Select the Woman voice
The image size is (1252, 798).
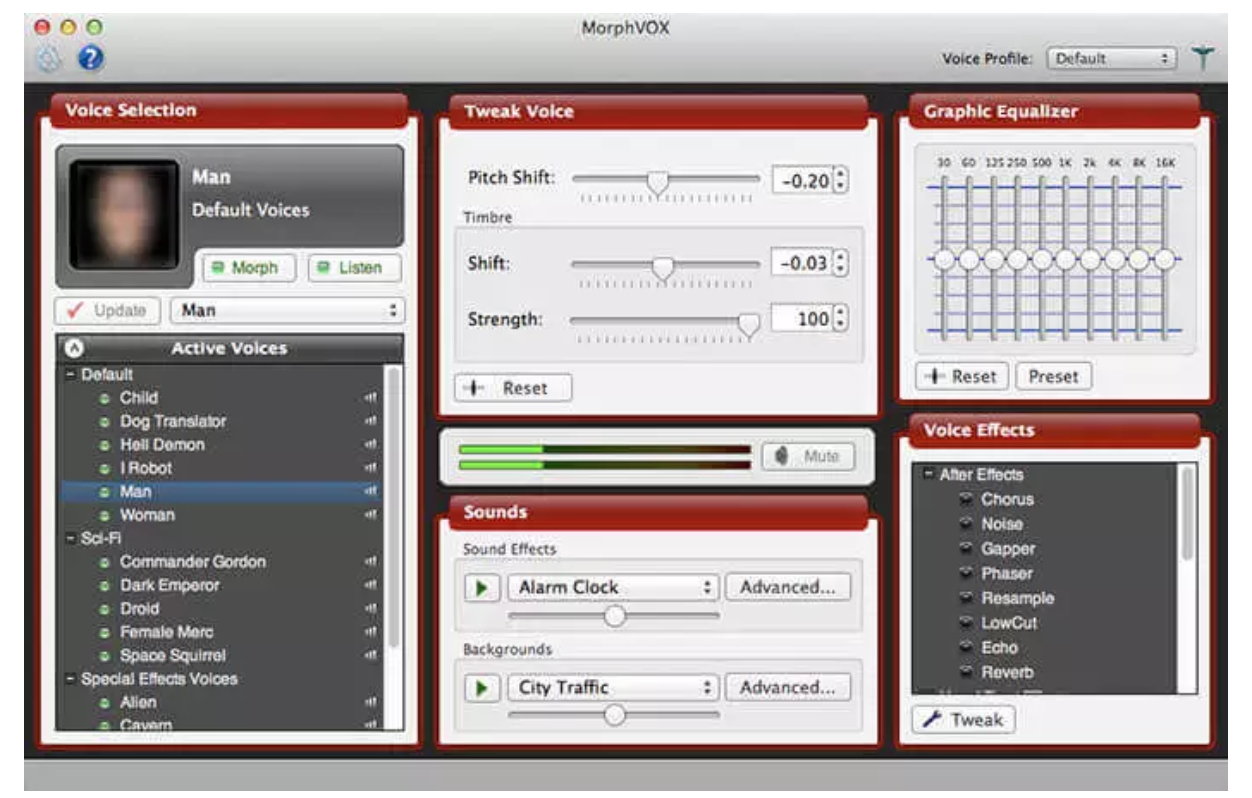(x=220, y=516)
